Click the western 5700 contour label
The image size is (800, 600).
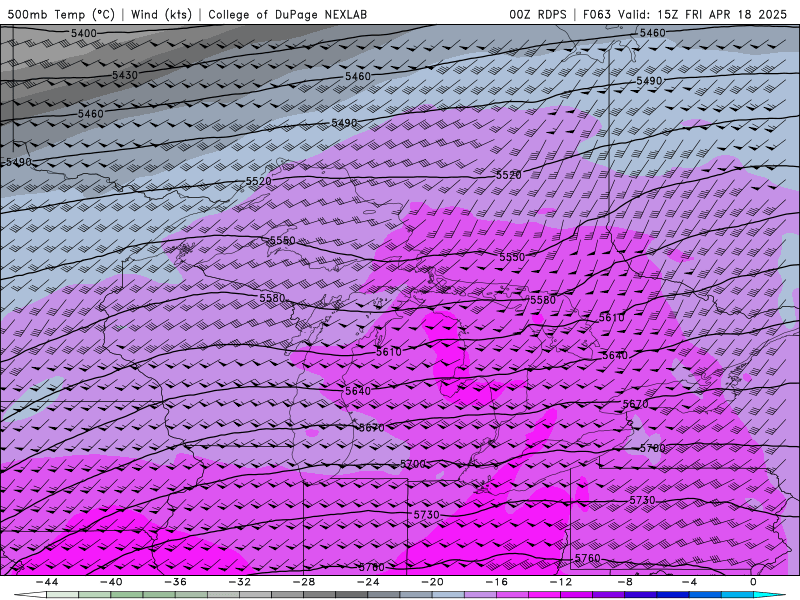click(x=413, y=464)
